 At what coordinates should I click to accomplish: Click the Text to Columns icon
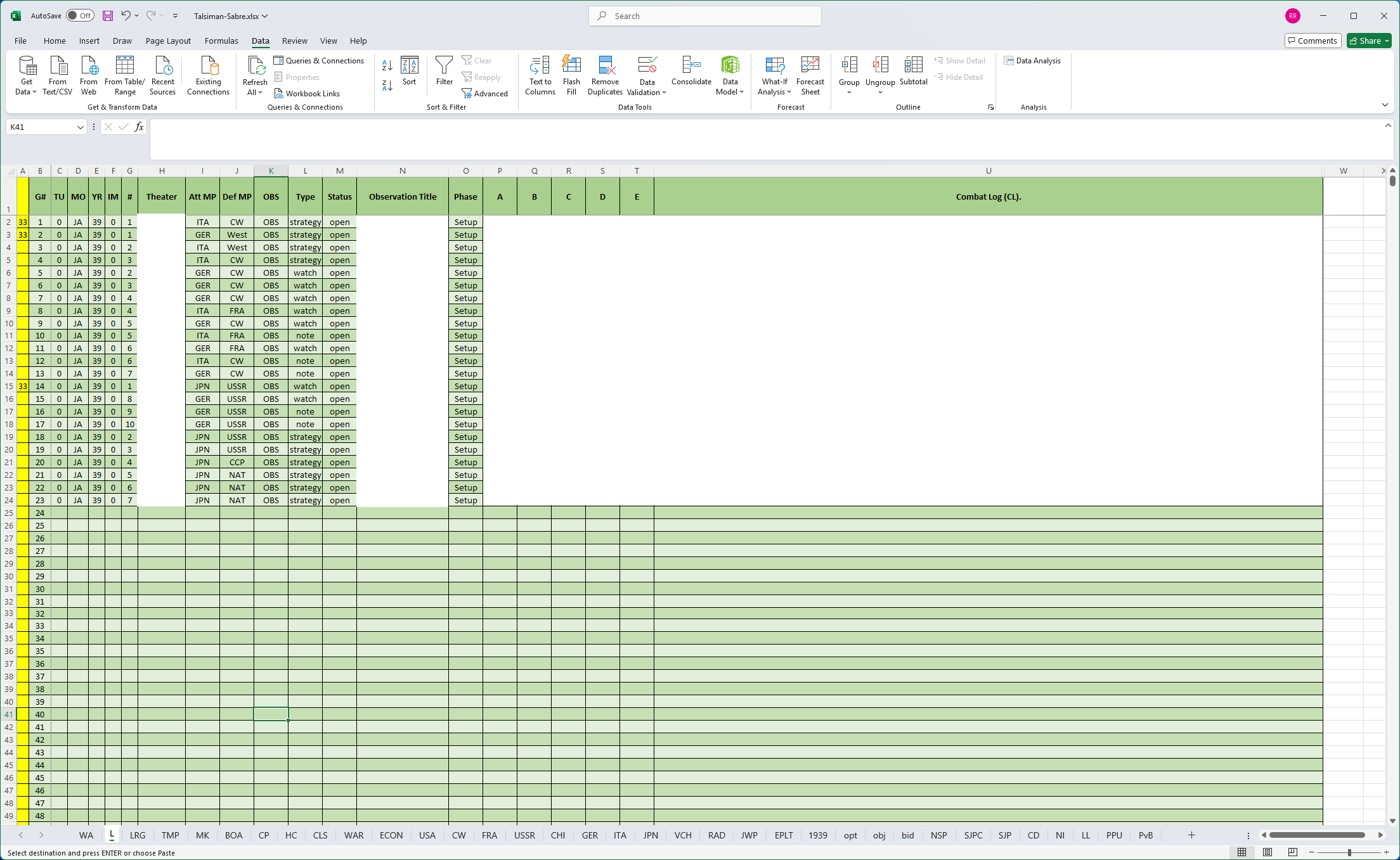[x=540, y=65]
